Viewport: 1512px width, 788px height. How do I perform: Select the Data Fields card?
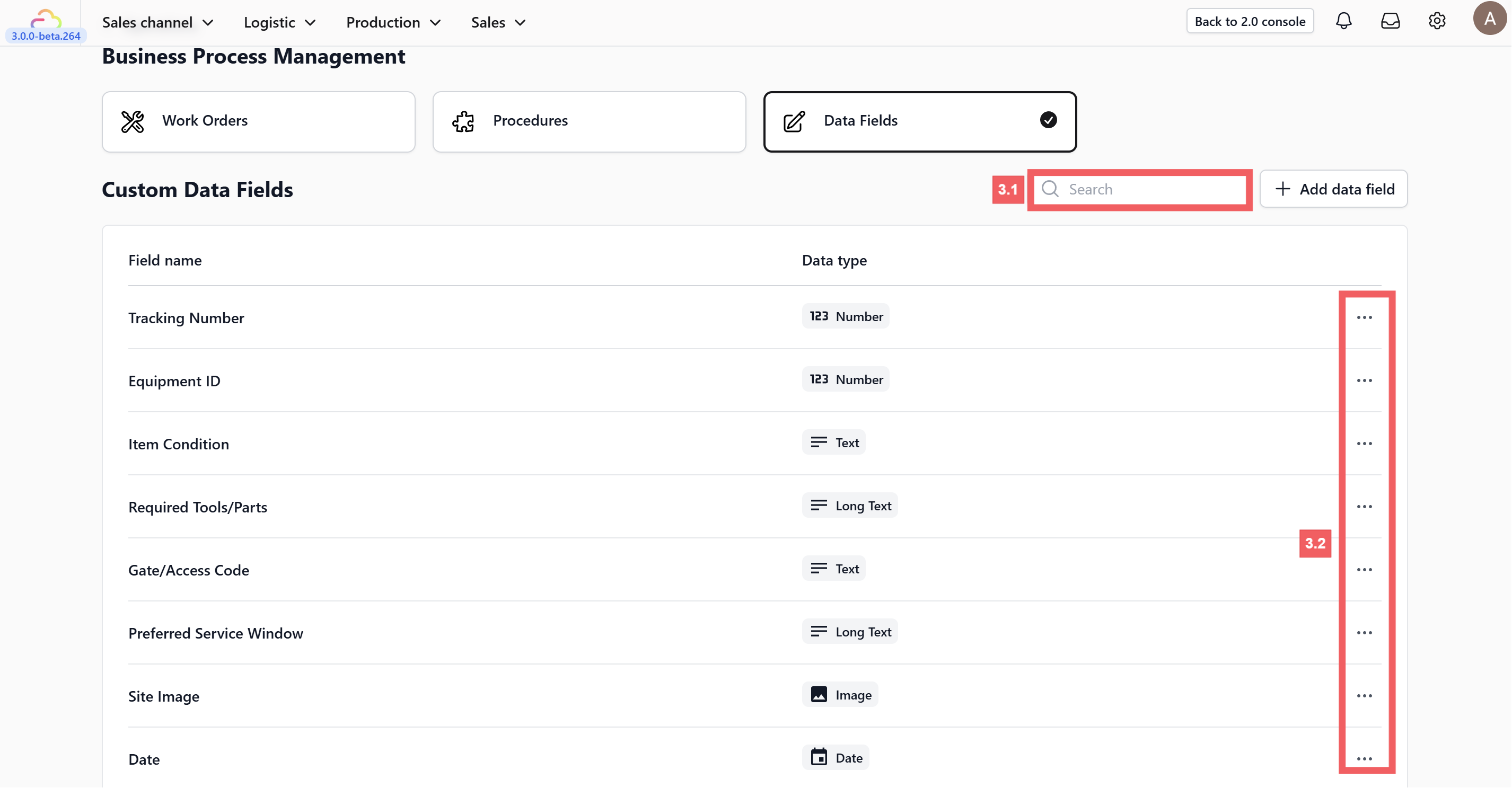click(919, 121)
